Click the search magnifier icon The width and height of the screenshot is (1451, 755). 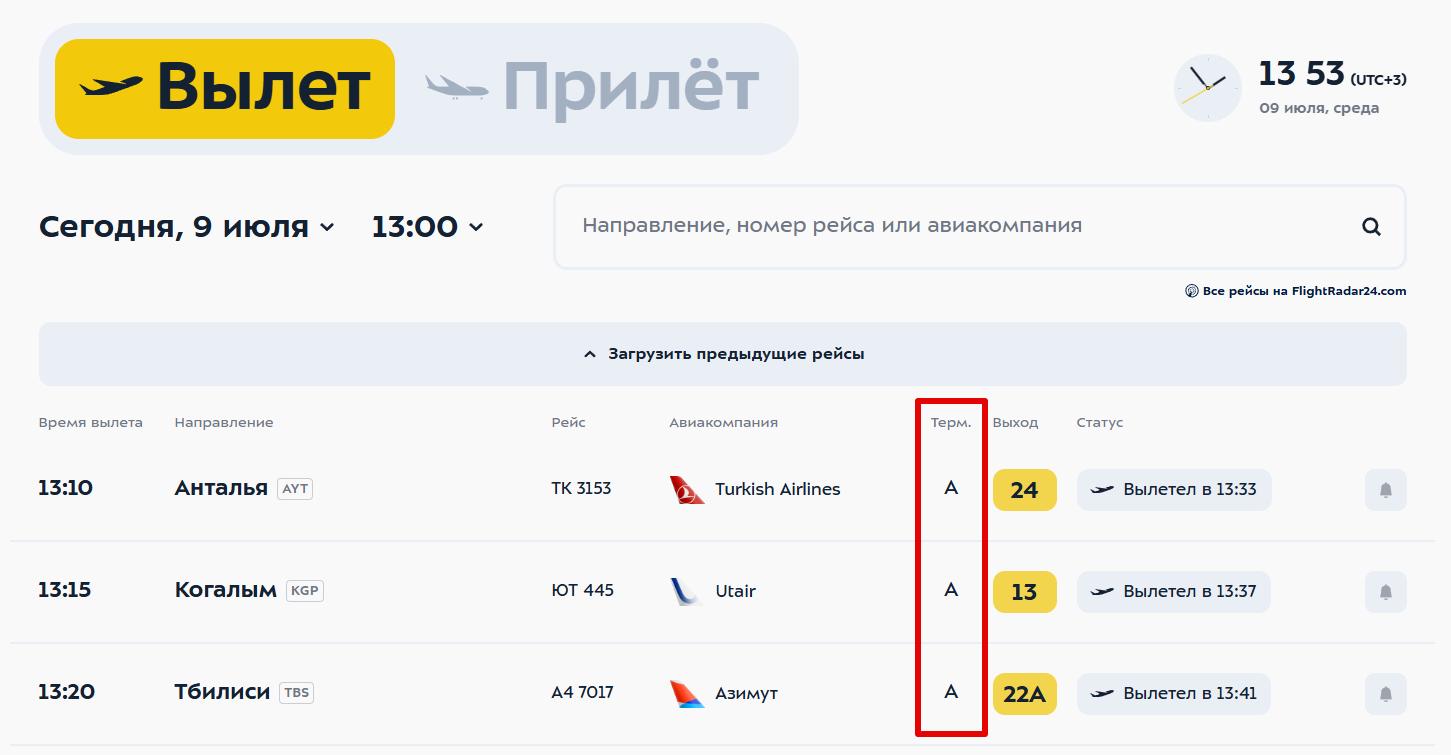tap(1371, 227)
